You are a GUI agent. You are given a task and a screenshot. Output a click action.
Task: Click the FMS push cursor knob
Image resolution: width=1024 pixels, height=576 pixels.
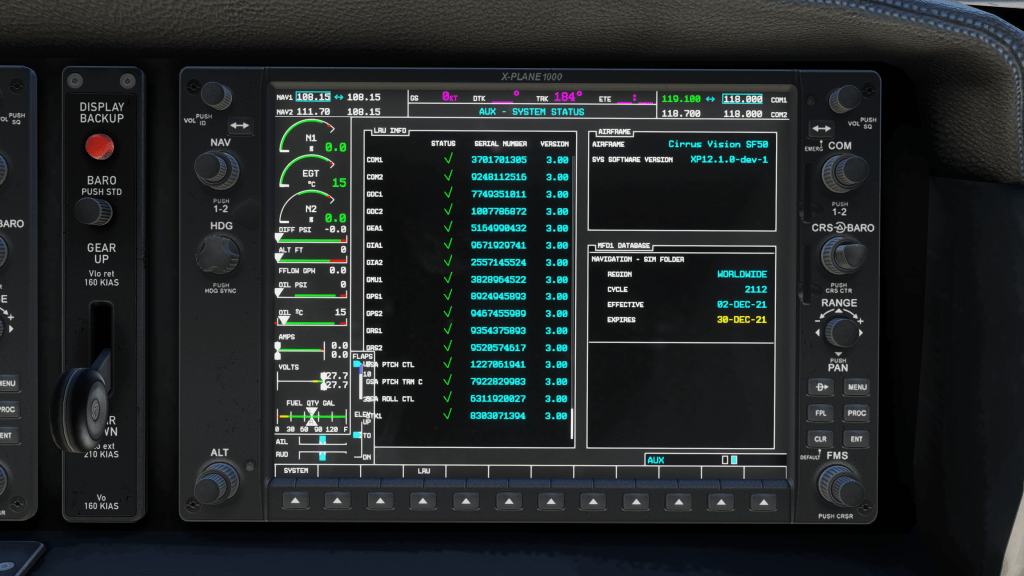tap(841, 487)
